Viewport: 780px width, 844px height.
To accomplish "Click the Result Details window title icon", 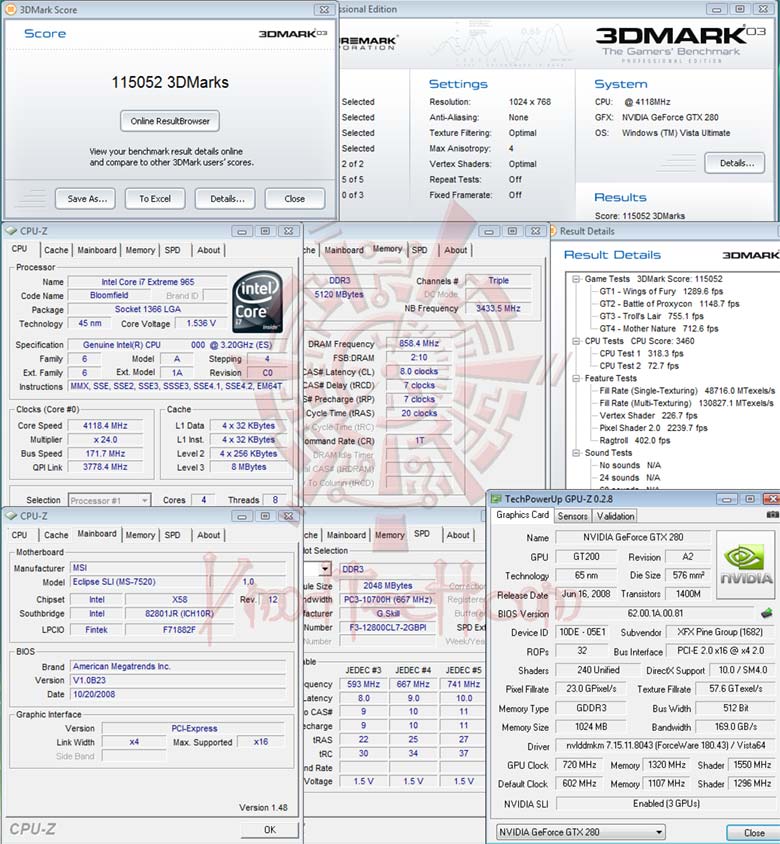I will coord(553,231).
